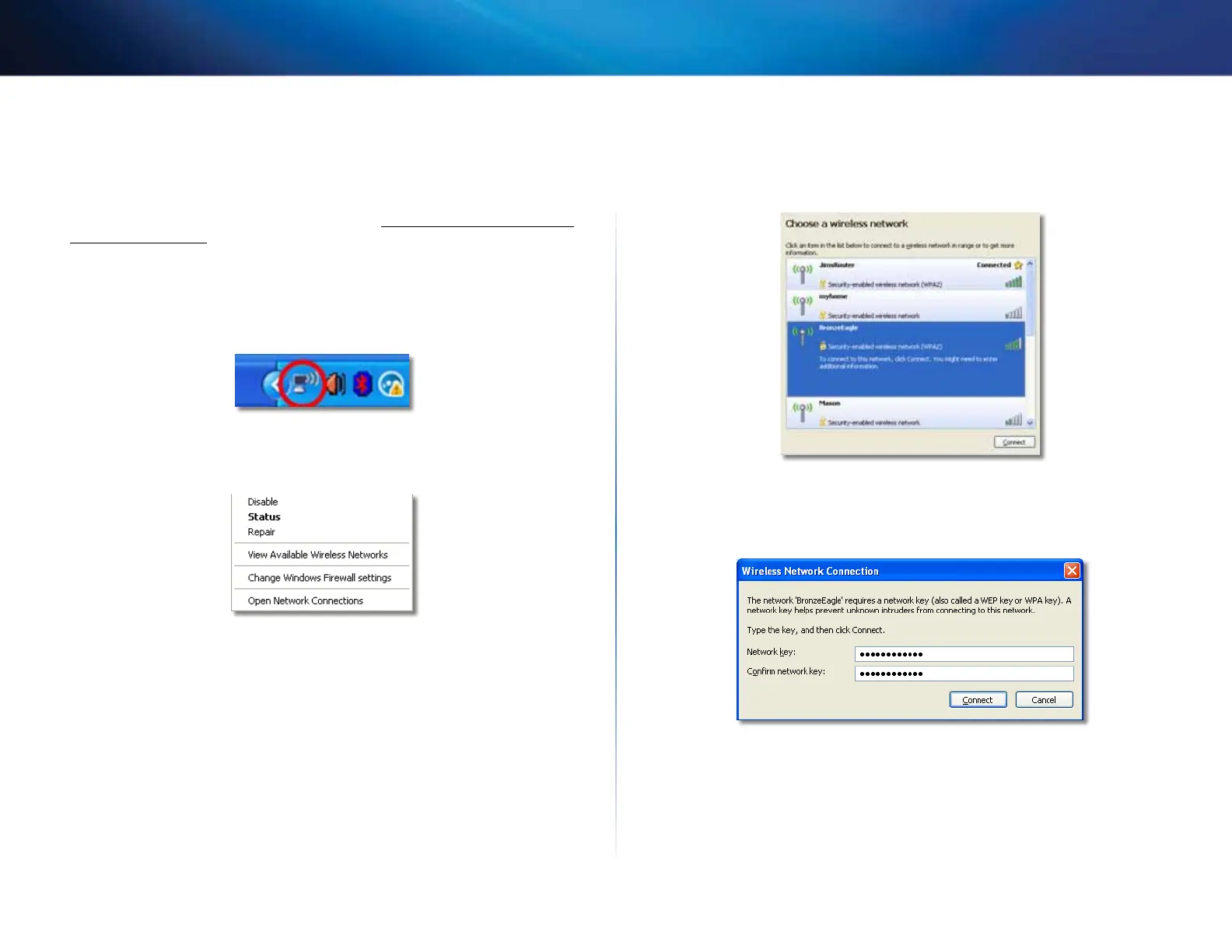Click the Connected status label

tap(994, 265)
